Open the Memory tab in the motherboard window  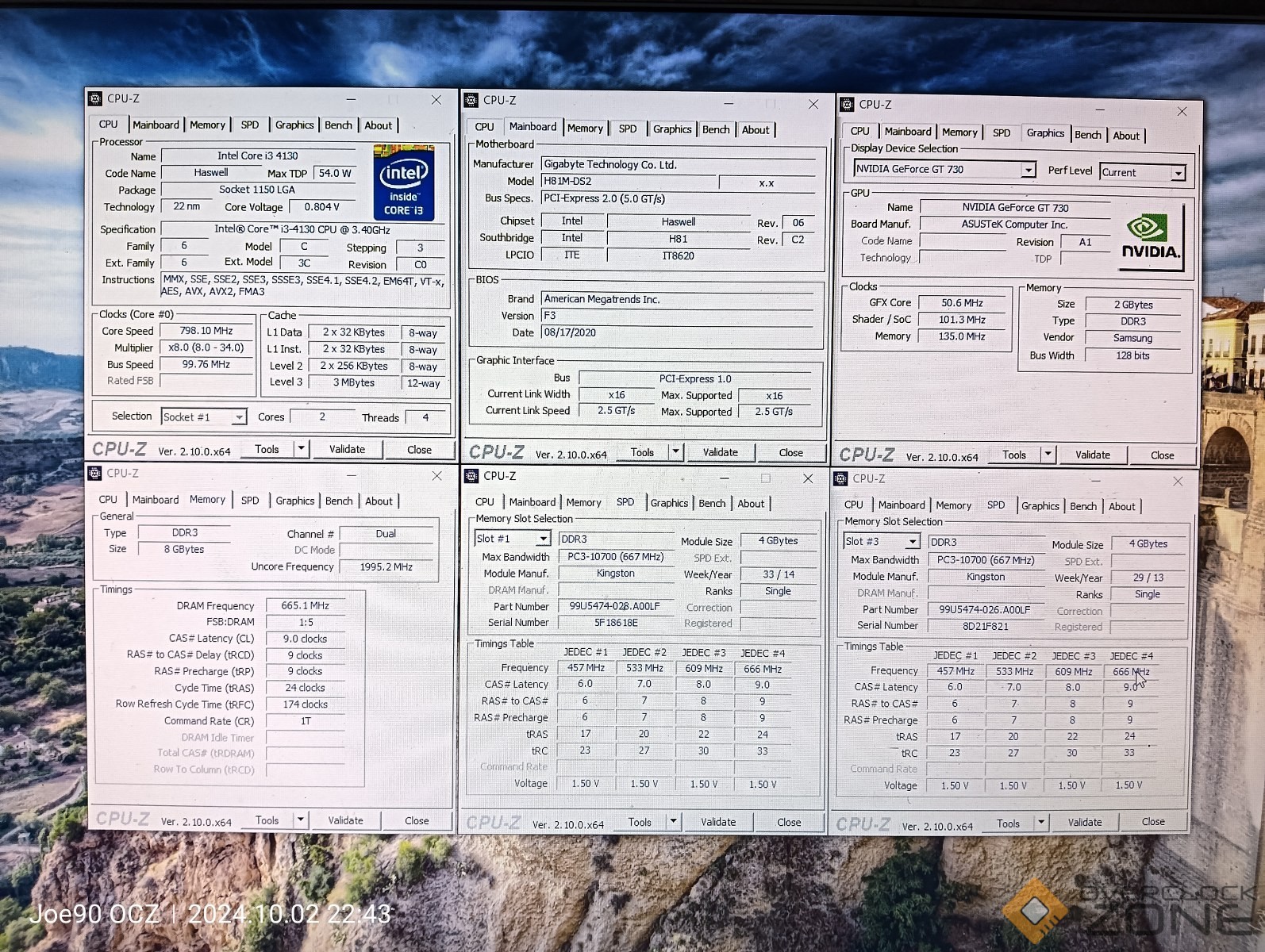pos(585,129)
